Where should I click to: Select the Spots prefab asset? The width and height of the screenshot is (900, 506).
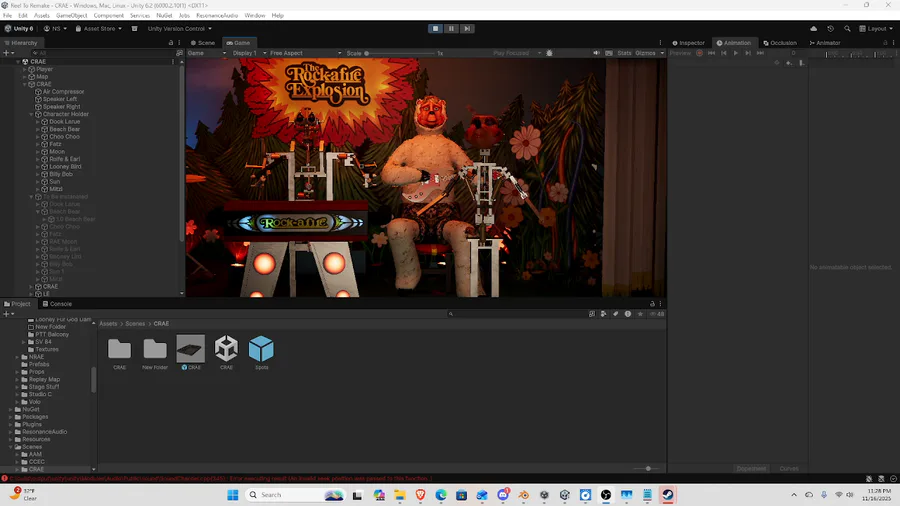click(x=261, y=352)
